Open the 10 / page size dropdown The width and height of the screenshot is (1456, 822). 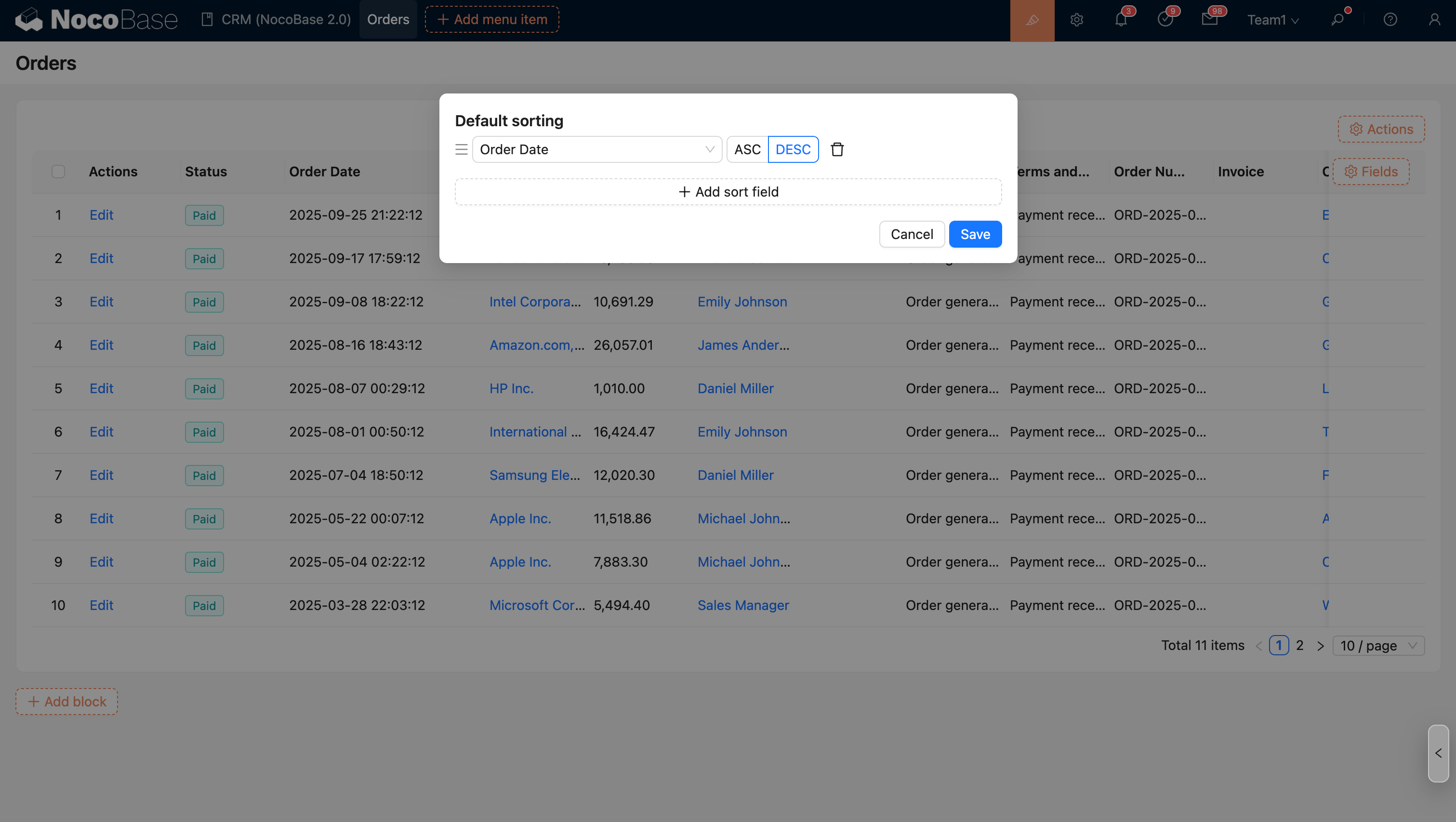pyautogui.click(x=1378, y=645)
